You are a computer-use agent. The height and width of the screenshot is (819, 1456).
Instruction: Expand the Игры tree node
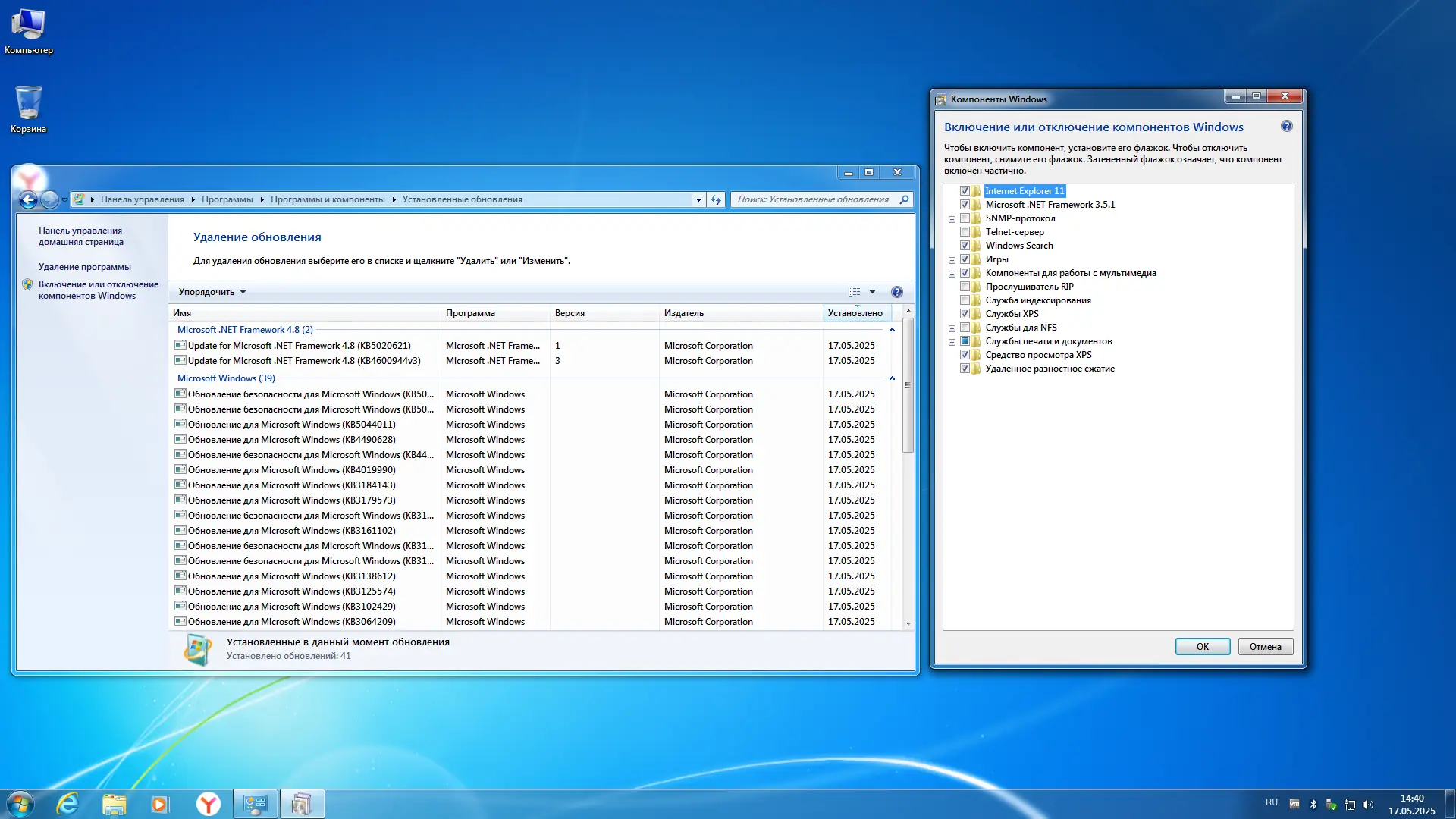click(x=952, y=260)
